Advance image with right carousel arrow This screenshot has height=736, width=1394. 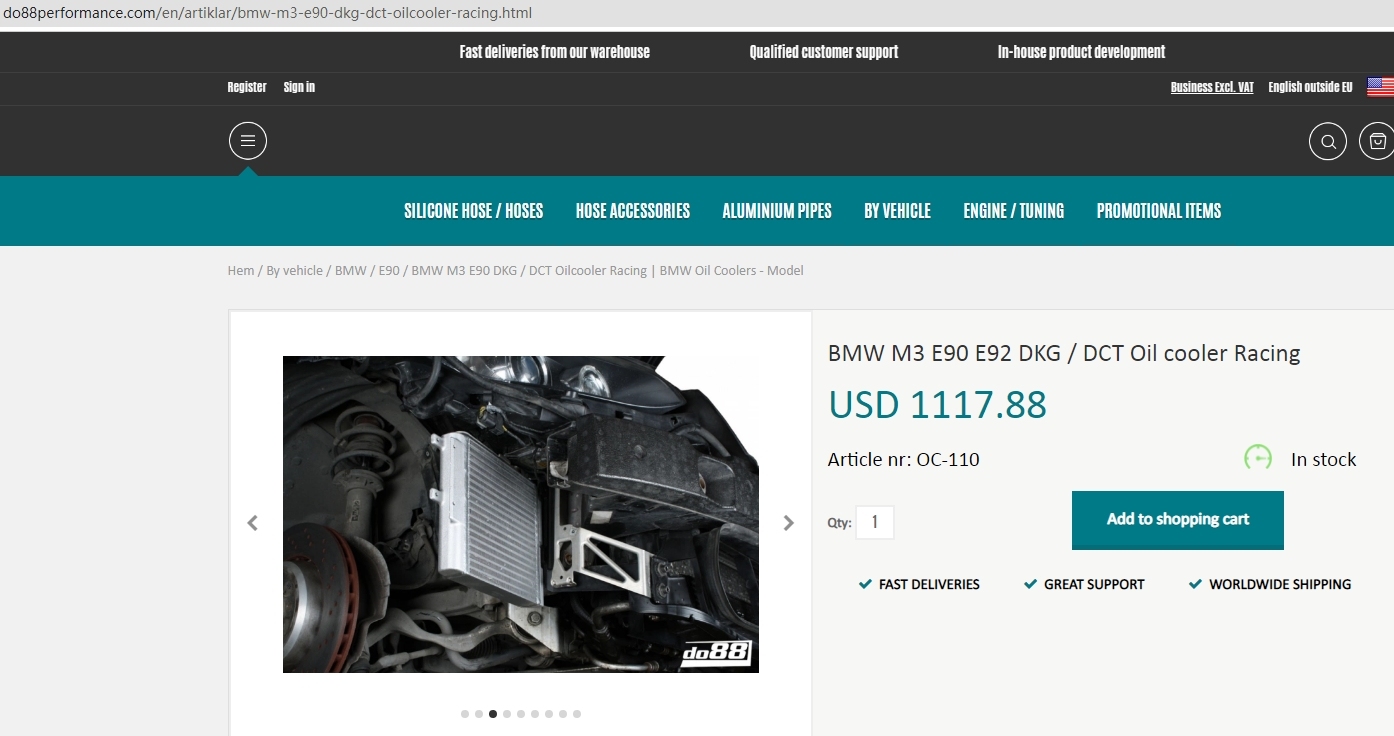pos(789,522)
